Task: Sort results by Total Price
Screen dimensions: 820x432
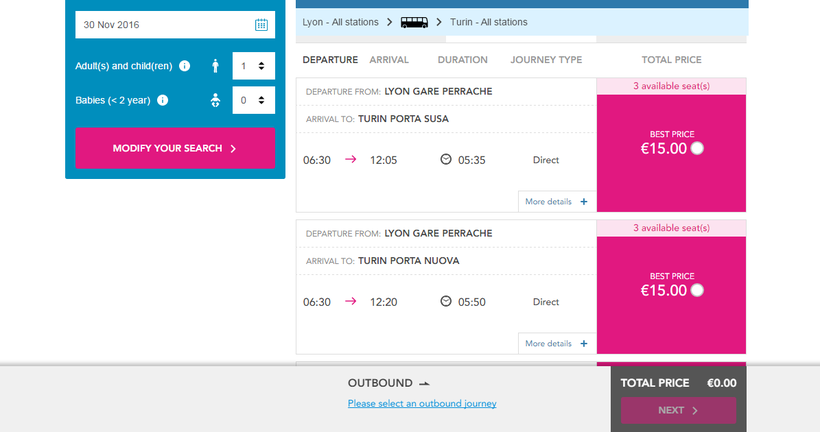Action: [671, 60]
